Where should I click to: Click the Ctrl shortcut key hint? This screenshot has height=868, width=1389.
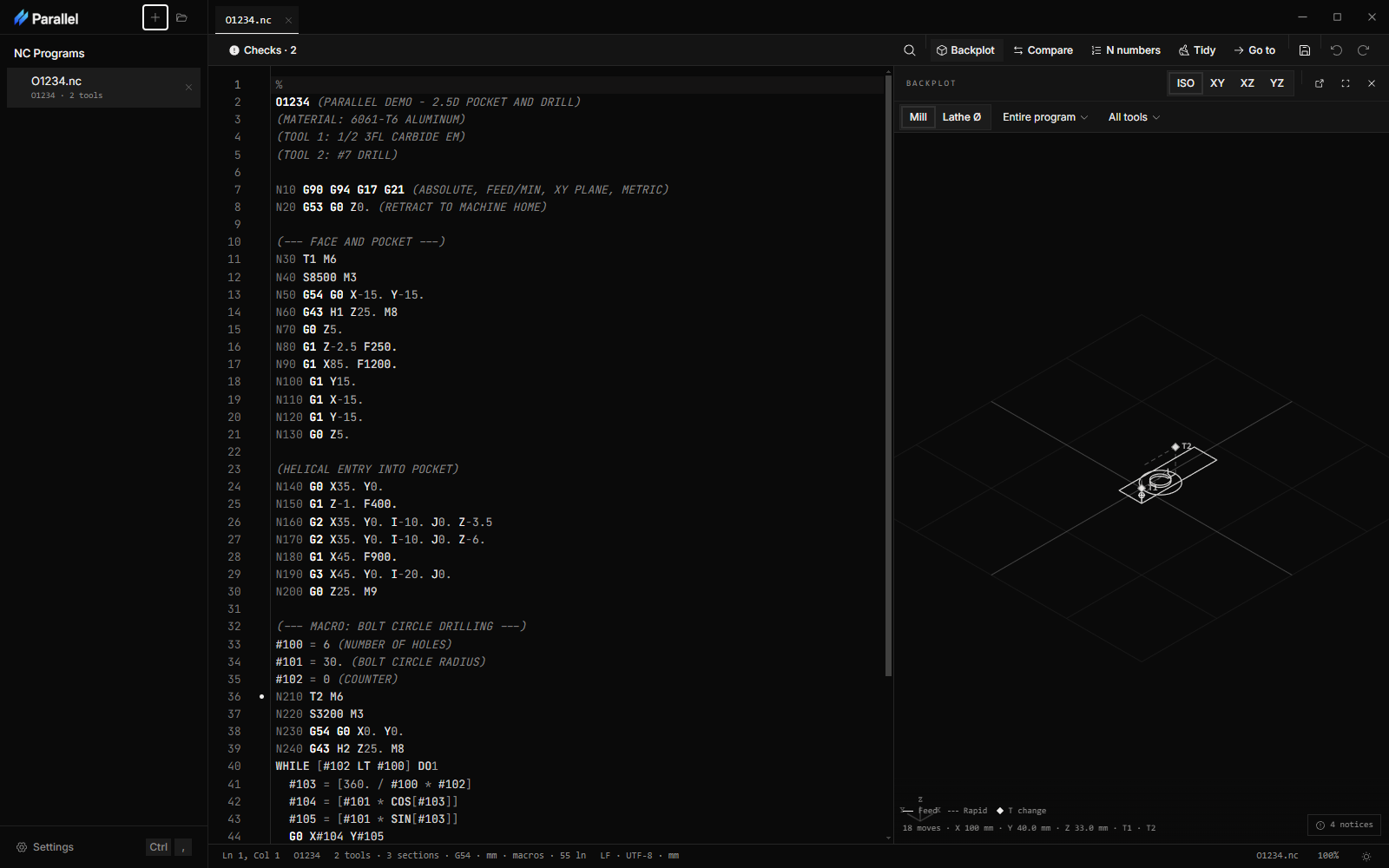[159, 847]
